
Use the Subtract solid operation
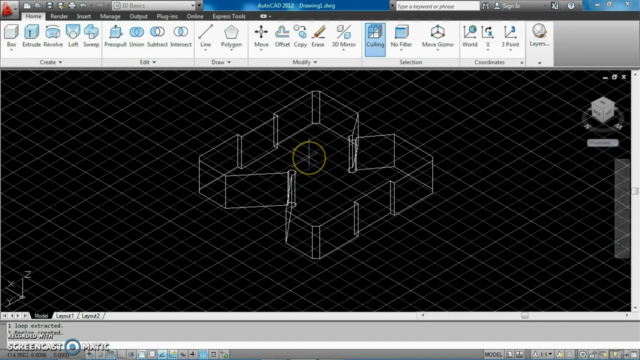pos(157,36)
